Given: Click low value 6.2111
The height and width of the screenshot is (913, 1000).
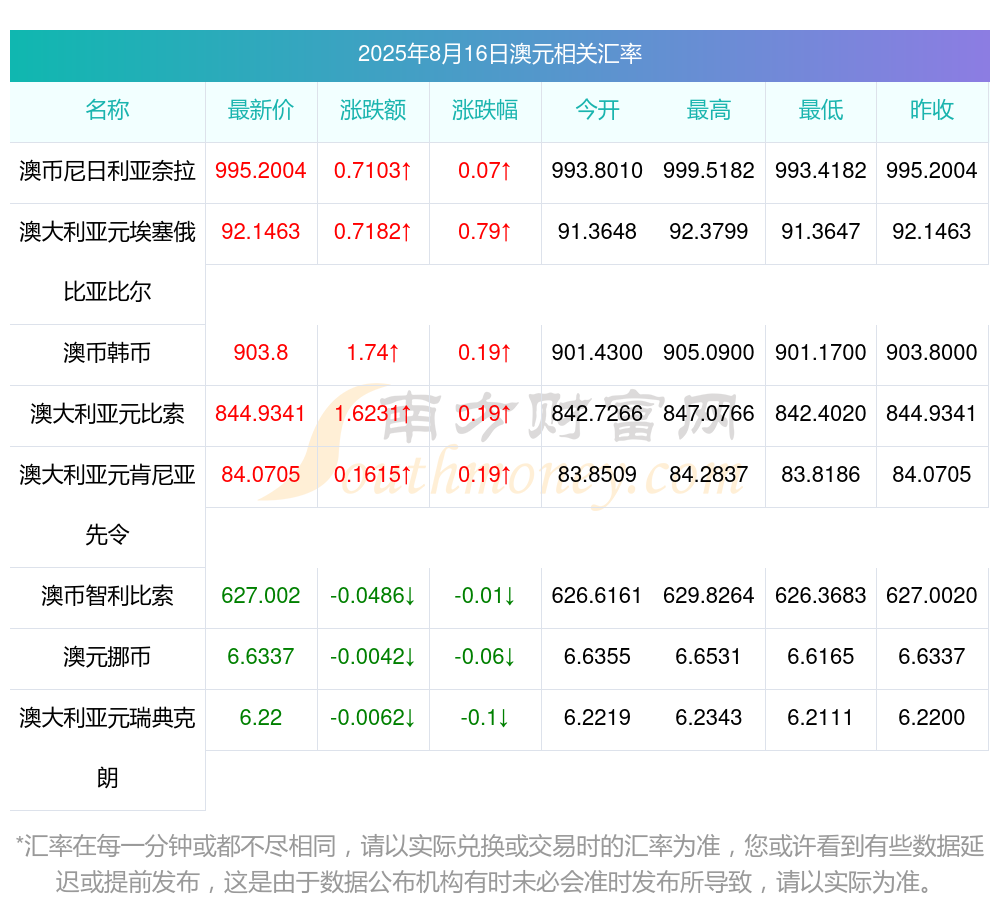Looking at the screenshot, I should (x=821, y=718).
